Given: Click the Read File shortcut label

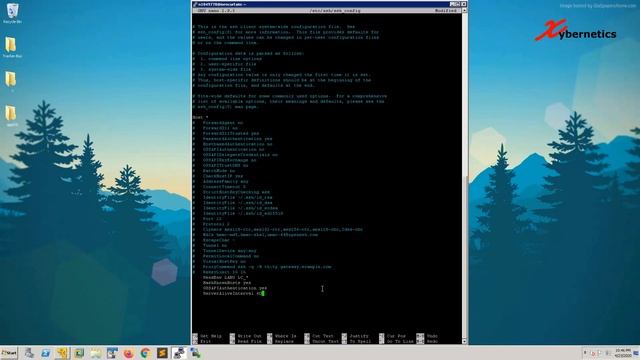Looking at the screenshot, I should coord(249,341).
